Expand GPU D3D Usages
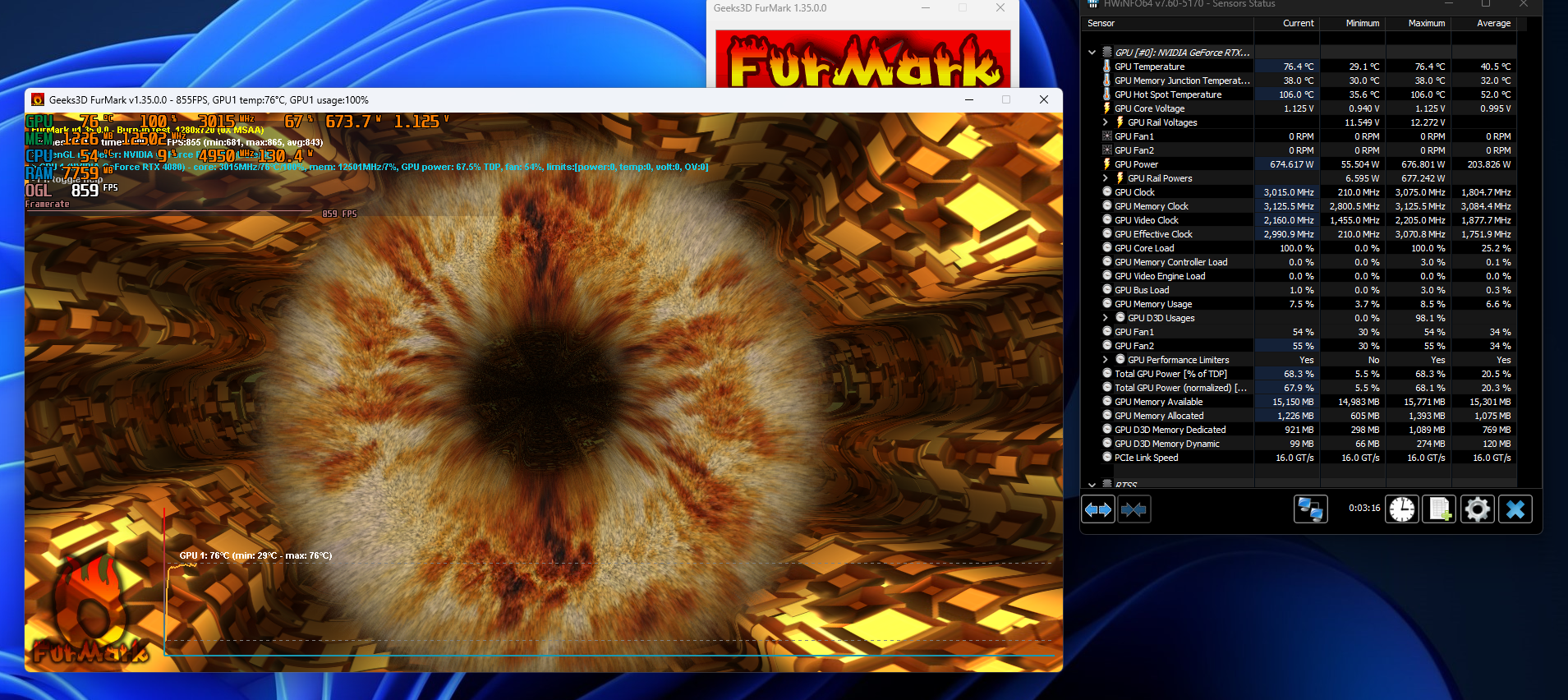This screenshot has height=700, width=1568. tap(1105, 318)
